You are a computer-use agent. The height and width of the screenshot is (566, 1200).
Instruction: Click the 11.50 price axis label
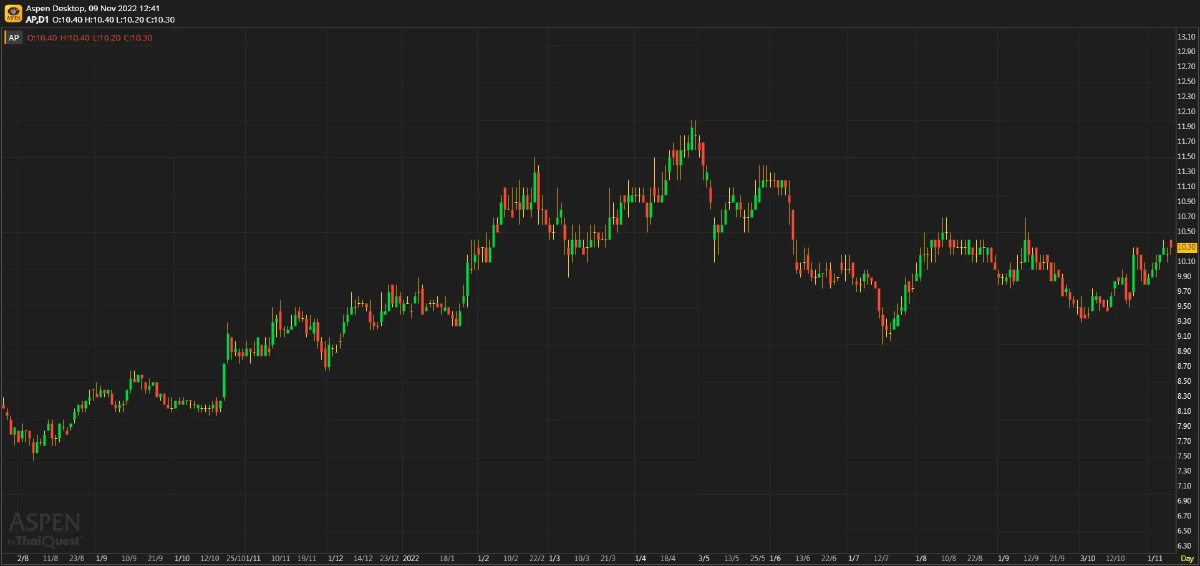pos(1187,156)
